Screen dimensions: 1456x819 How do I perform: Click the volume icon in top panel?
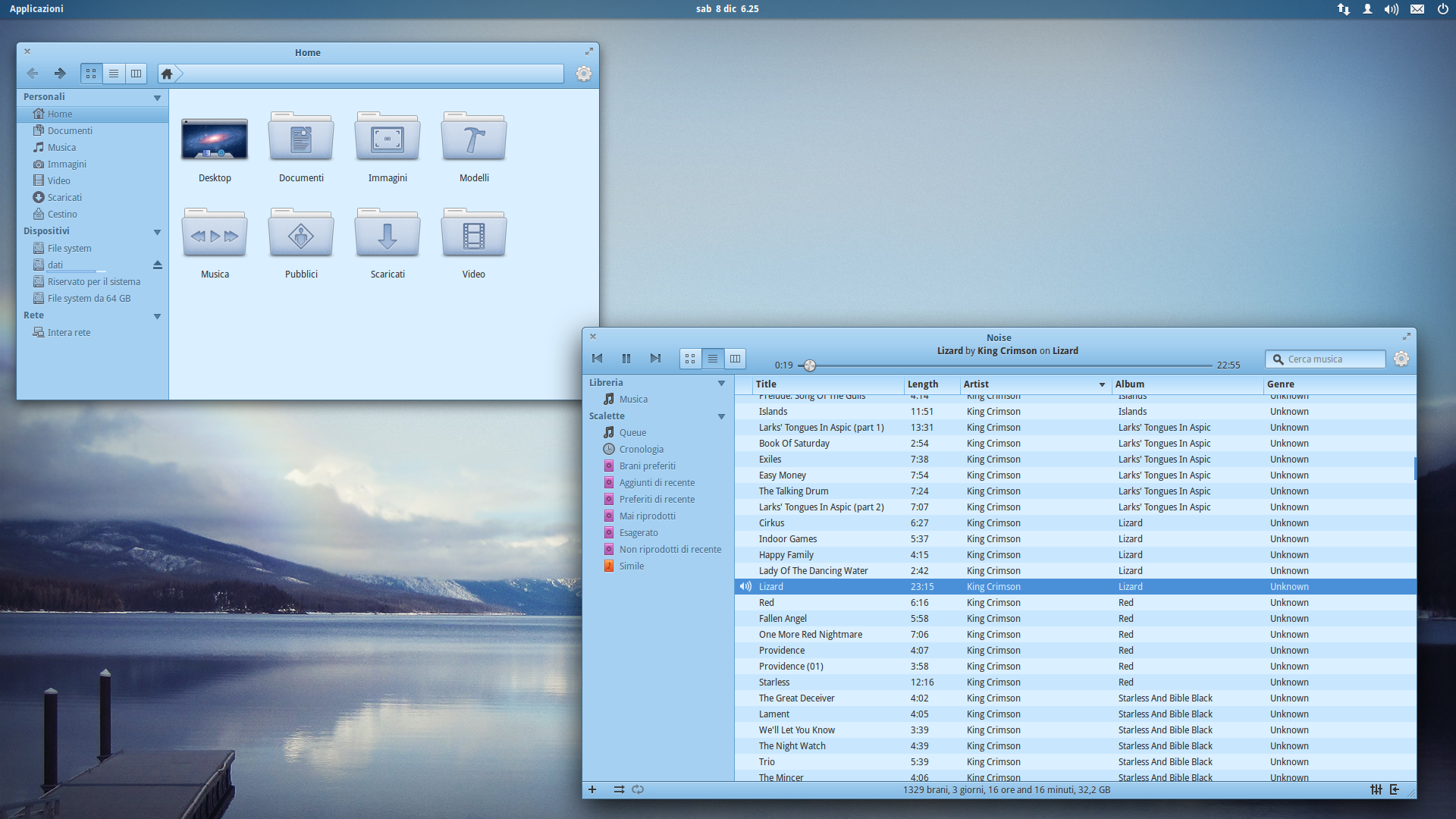pyautogui.click(x=1391, y=9)
